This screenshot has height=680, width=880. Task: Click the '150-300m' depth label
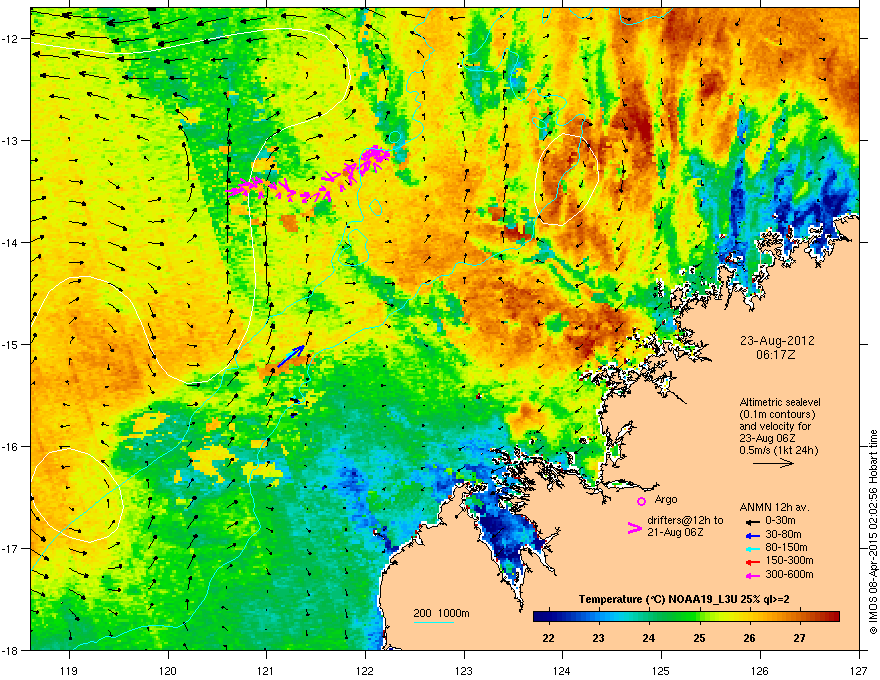[x=789, y=560]
